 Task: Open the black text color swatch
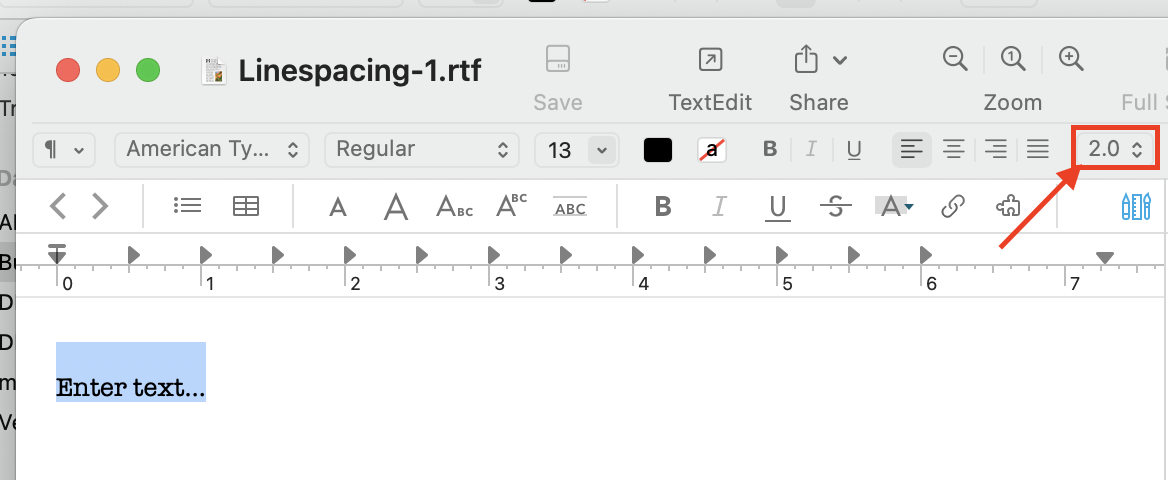658,150
